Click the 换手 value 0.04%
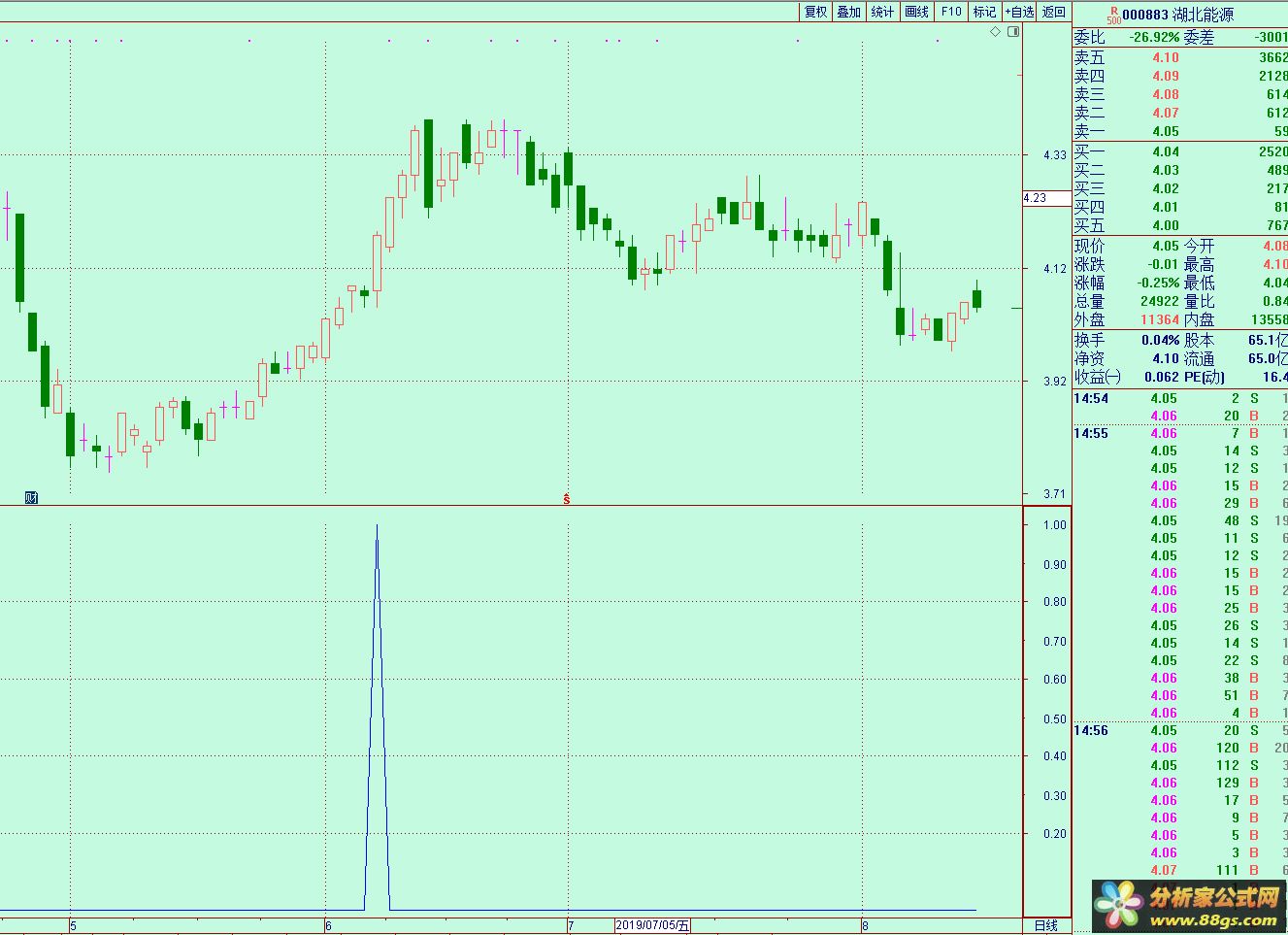The image size is (1288, 935). 1161,340
